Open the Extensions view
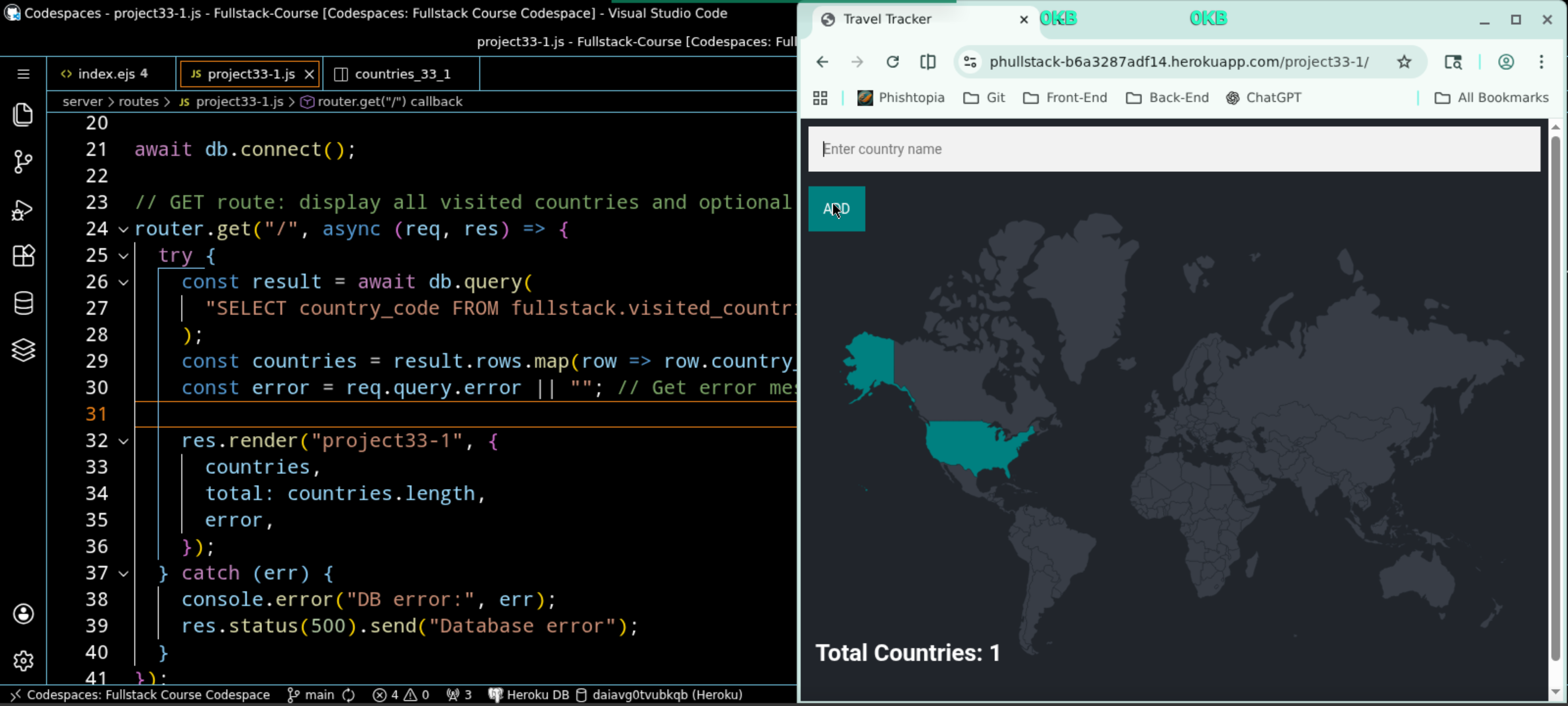This screenshot has width=1568, height=706. [24, 256]
